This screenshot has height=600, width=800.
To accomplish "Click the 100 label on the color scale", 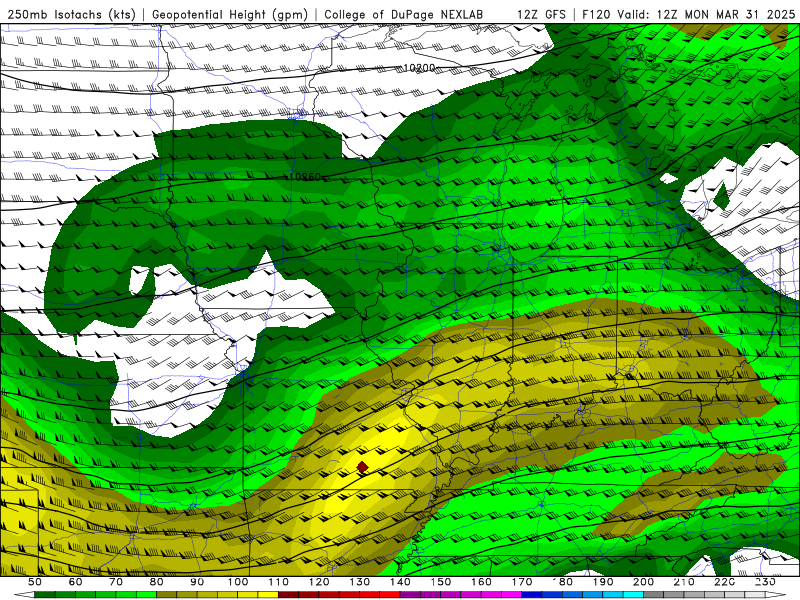I will [x=238, y=582].
